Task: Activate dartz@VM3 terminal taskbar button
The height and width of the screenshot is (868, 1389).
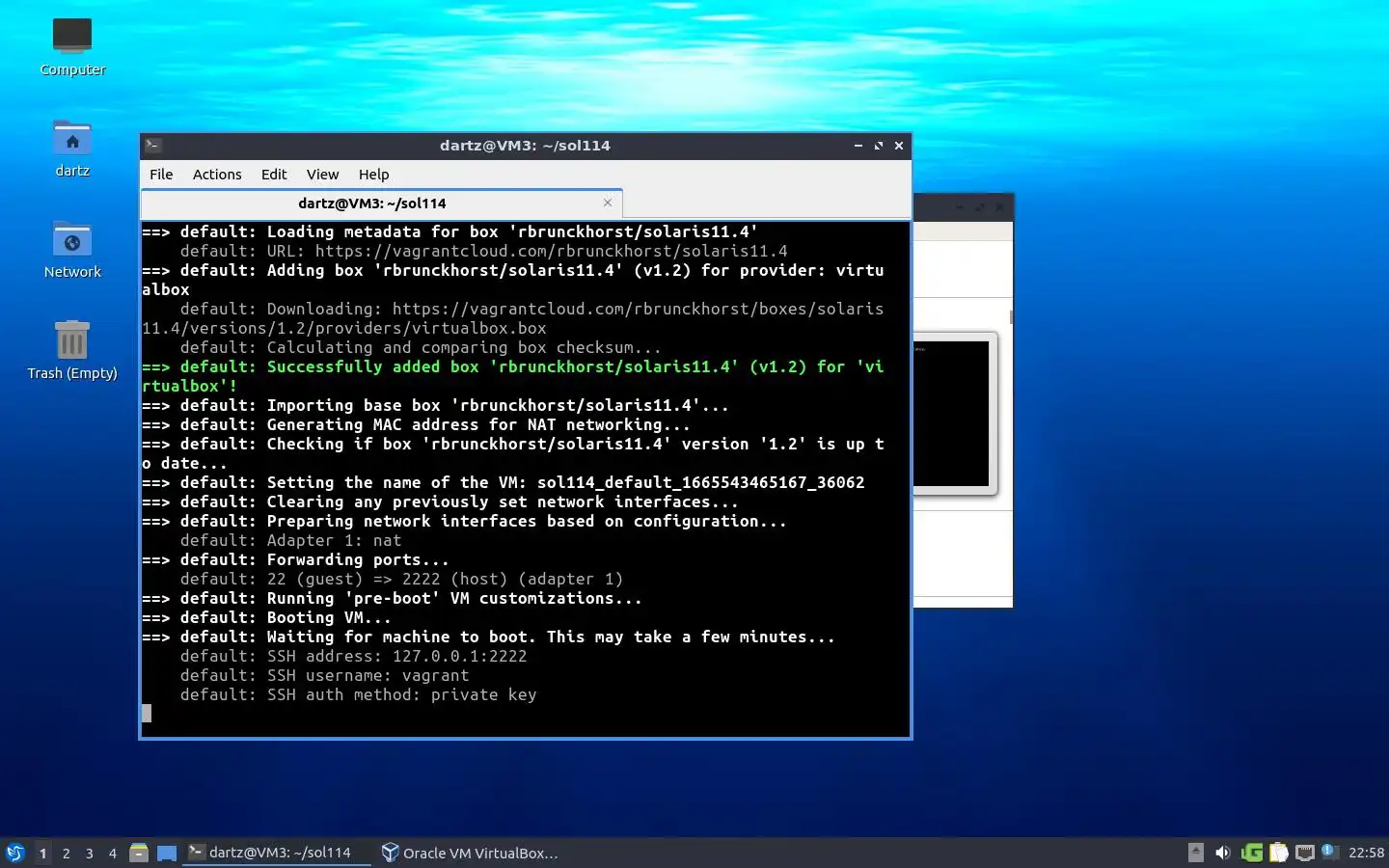Action: [277, 853]
